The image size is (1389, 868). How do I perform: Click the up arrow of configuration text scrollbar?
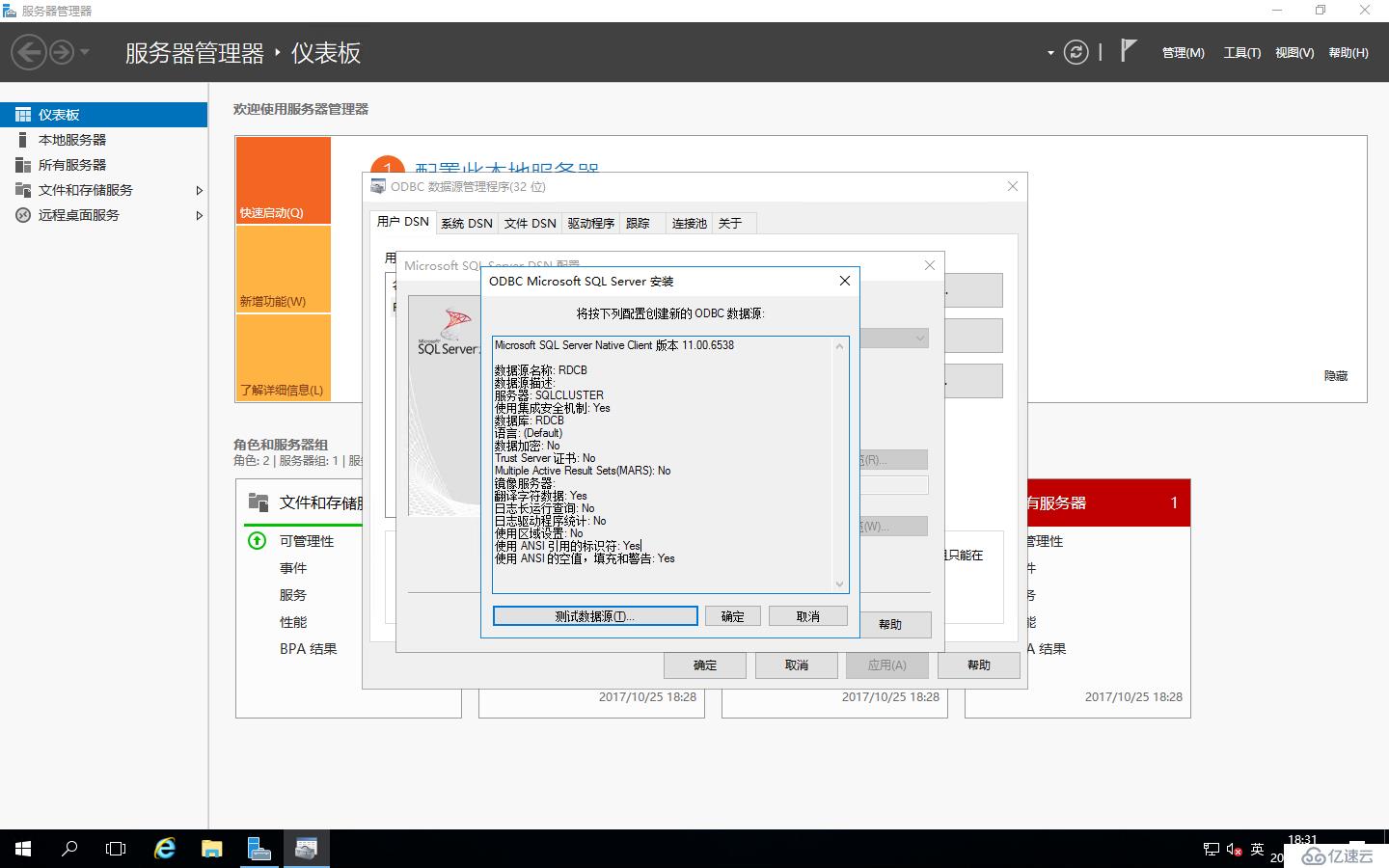click(x=840, y=346)
